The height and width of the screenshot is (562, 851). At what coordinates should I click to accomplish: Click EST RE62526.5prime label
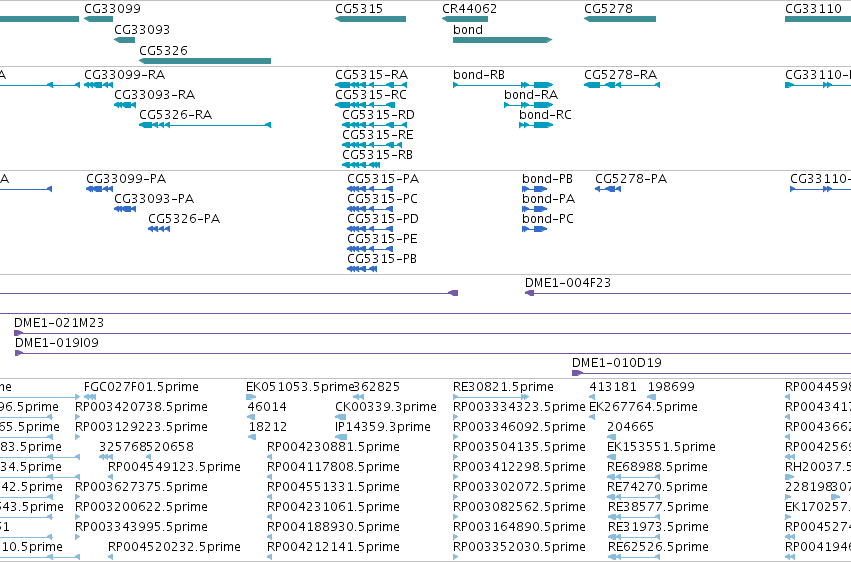click(658, 547)
